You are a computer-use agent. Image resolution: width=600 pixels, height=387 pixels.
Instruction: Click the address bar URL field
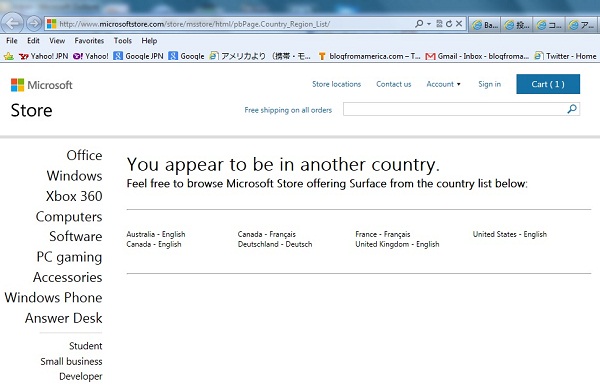pos(234,24)
